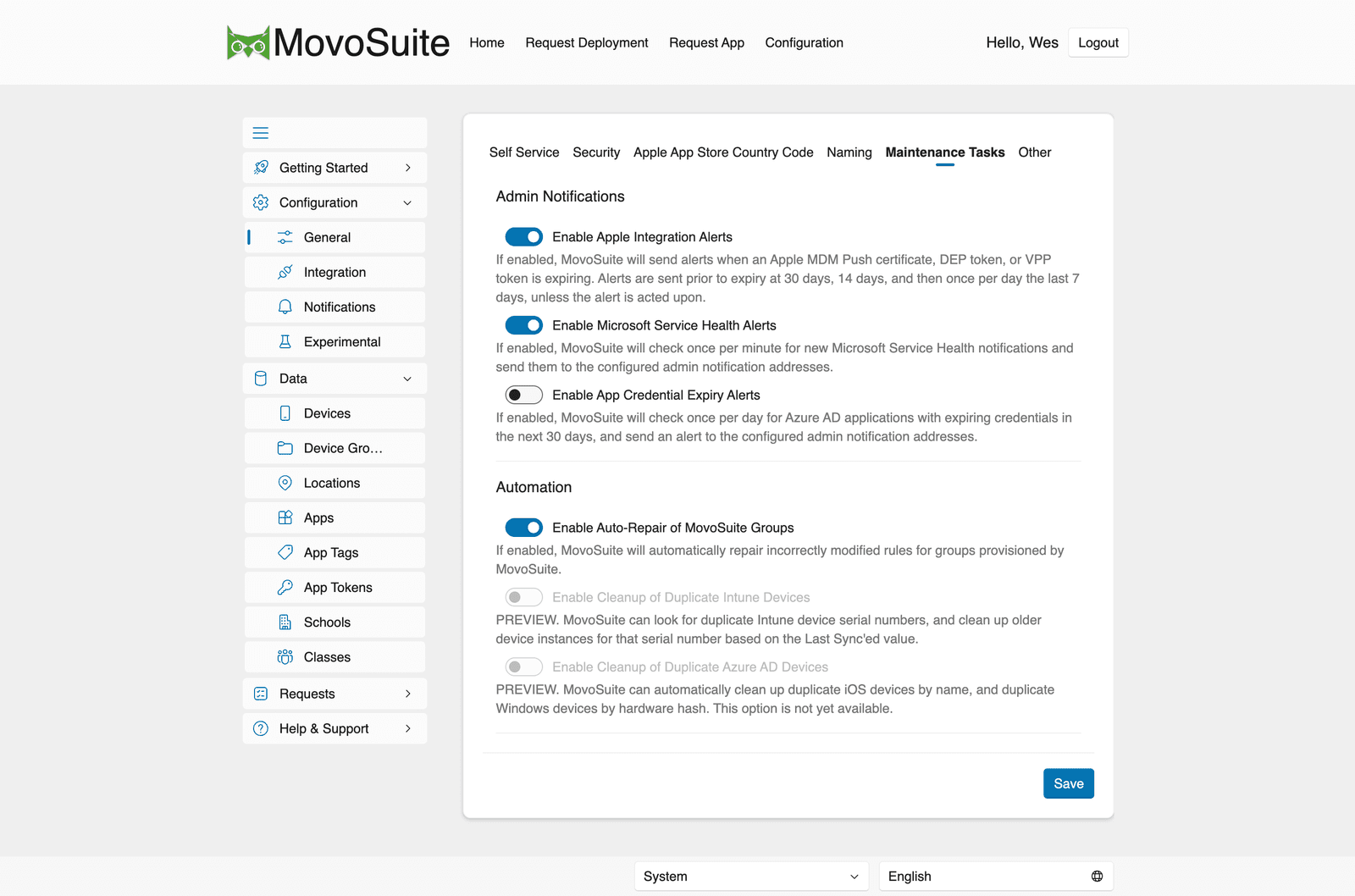Open the Naming tab

click(x=849, y=152)
